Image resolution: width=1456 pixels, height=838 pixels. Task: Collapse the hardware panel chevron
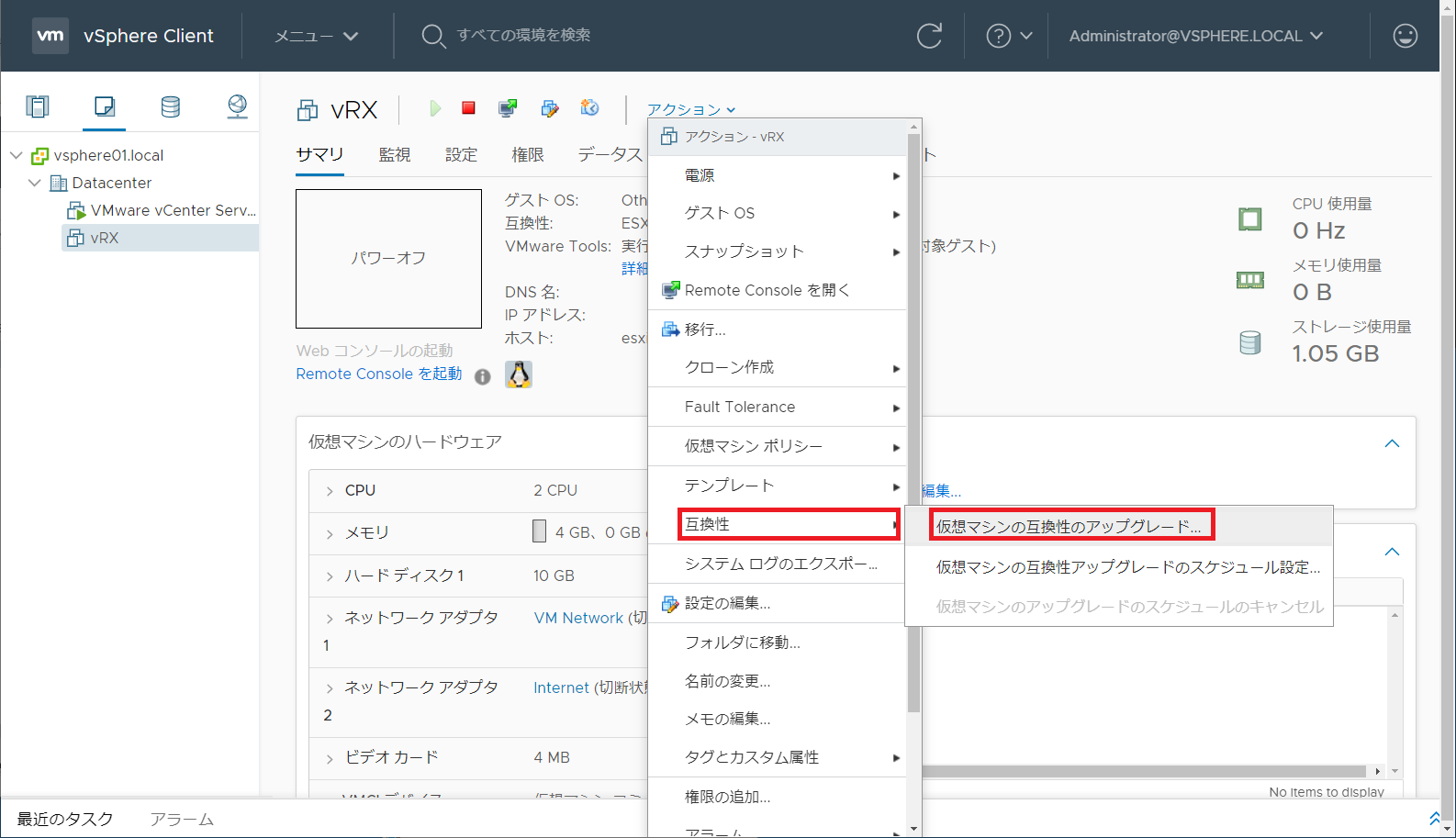tap(1392, 443)
